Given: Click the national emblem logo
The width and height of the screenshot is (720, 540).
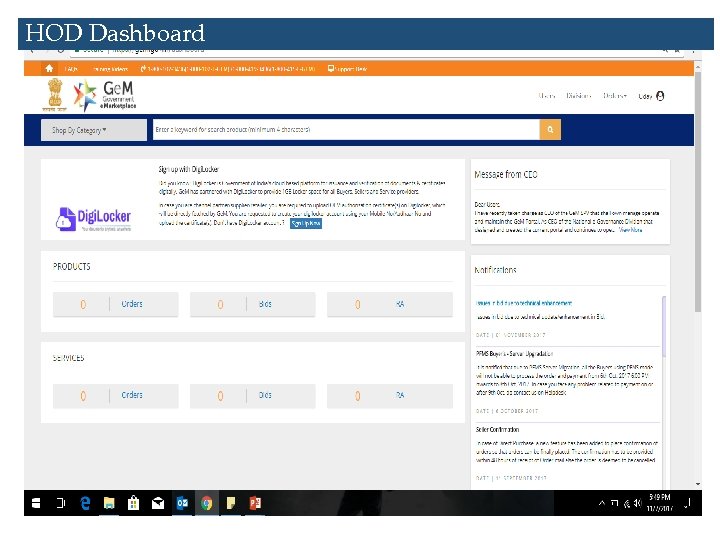Looking at the screenshot, I should coord(55,95).
